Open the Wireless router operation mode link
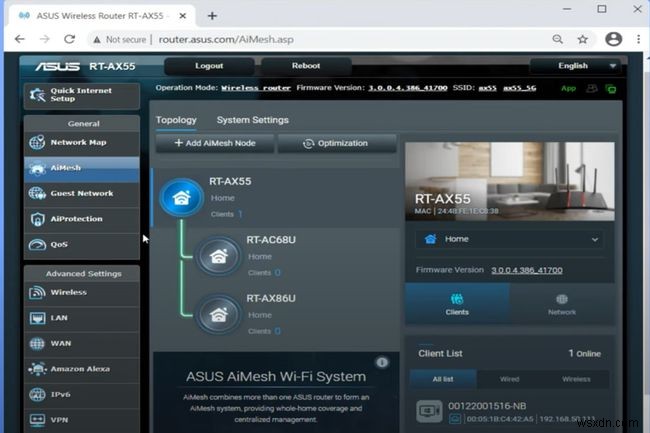This screenshot has height=433, width=650. [256, 88]
